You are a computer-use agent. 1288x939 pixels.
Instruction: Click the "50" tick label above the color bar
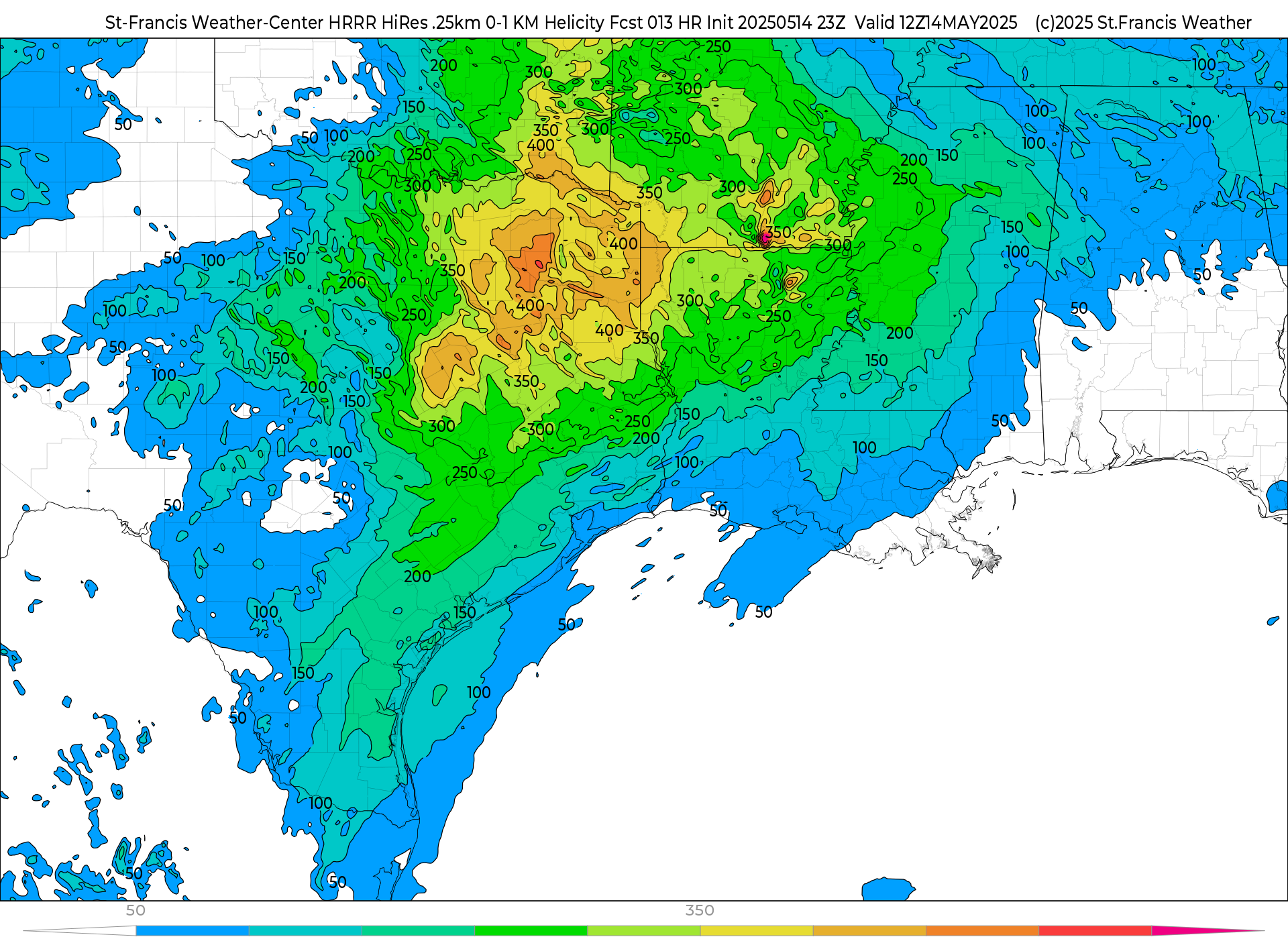point(136,910)
